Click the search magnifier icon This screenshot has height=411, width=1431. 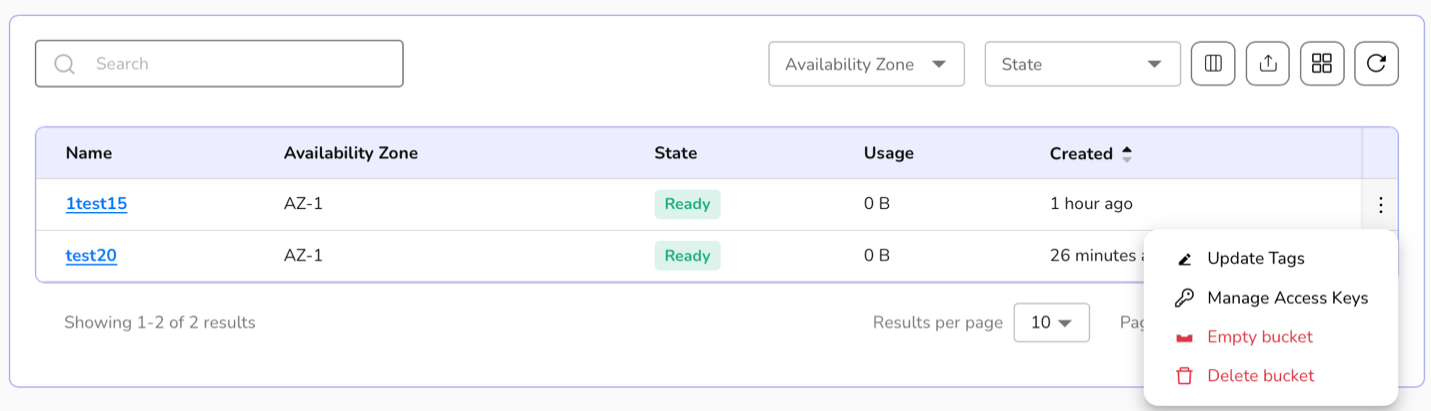[65, 64]
